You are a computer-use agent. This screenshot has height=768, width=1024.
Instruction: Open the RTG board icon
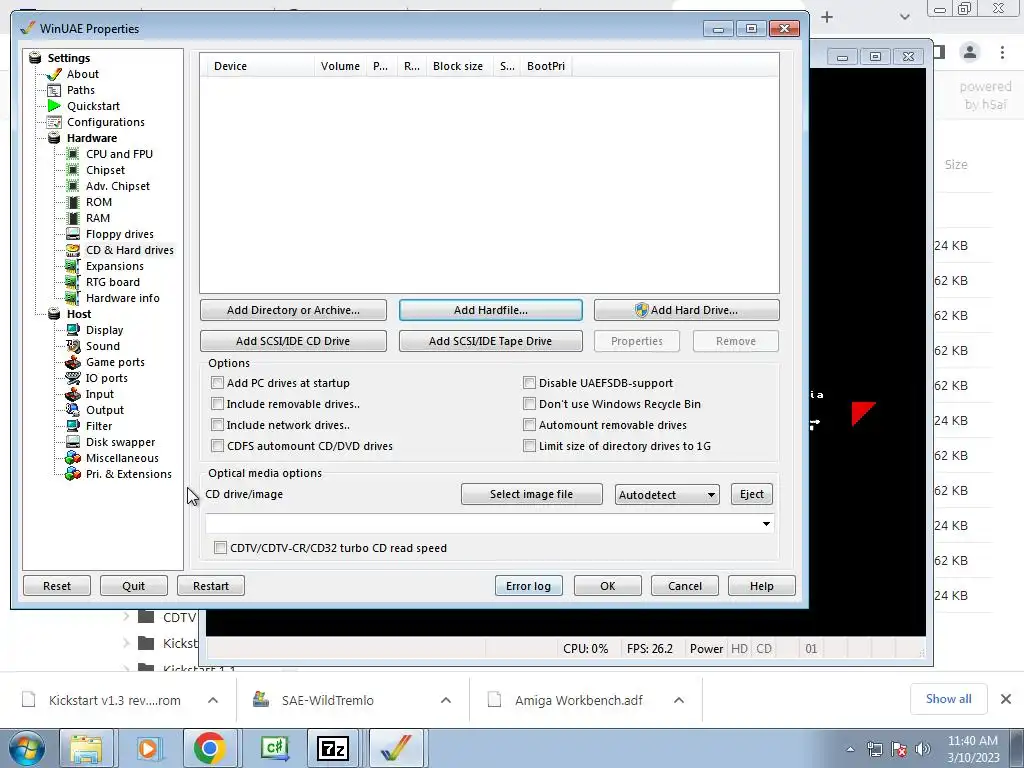point(73,282)
